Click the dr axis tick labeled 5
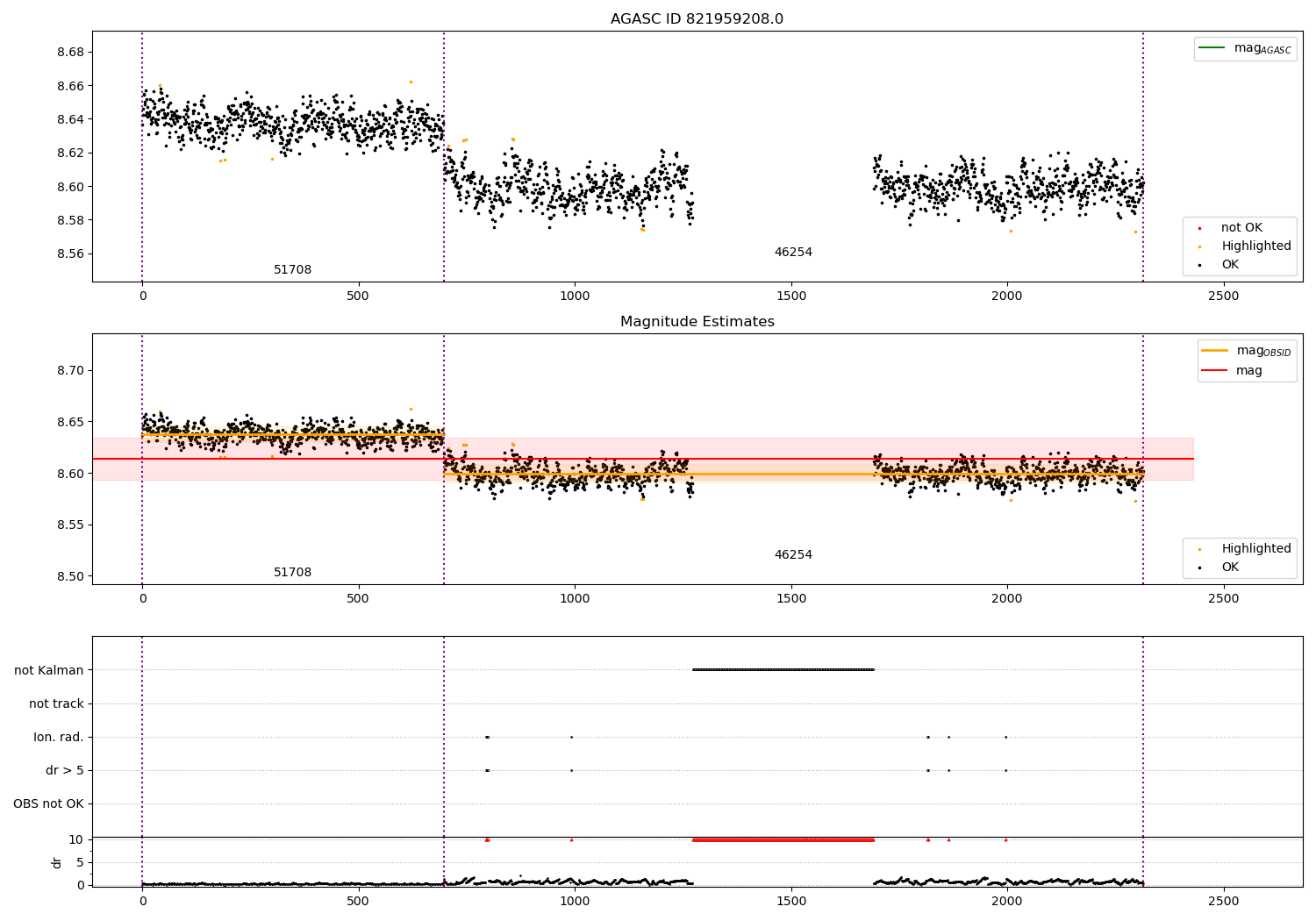The height and width of the screenshot is (921, 1316). point(81,863)
